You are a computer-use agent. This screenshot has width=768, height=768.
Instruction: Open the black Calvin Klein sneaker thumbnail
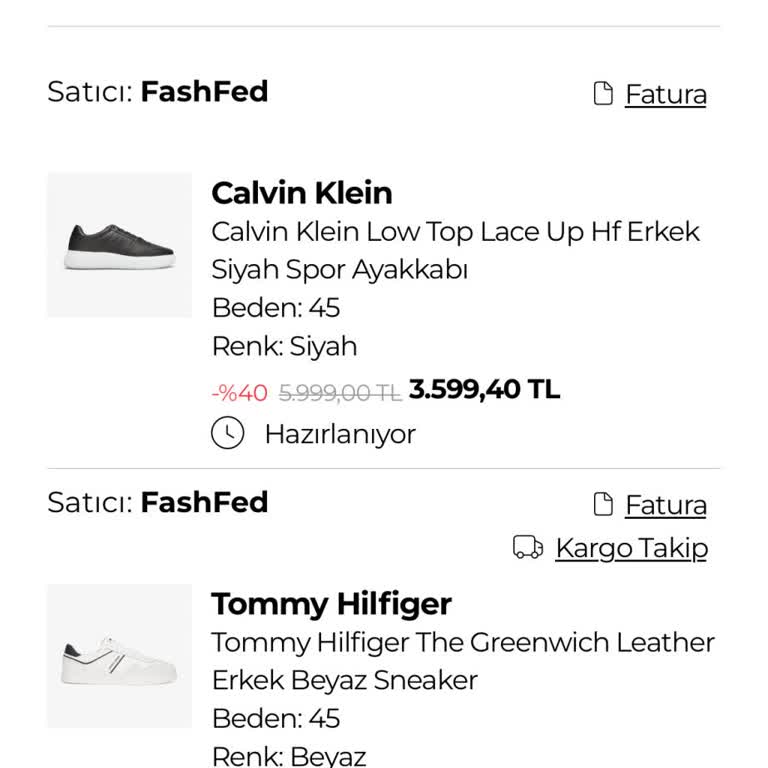pos(119,245)
